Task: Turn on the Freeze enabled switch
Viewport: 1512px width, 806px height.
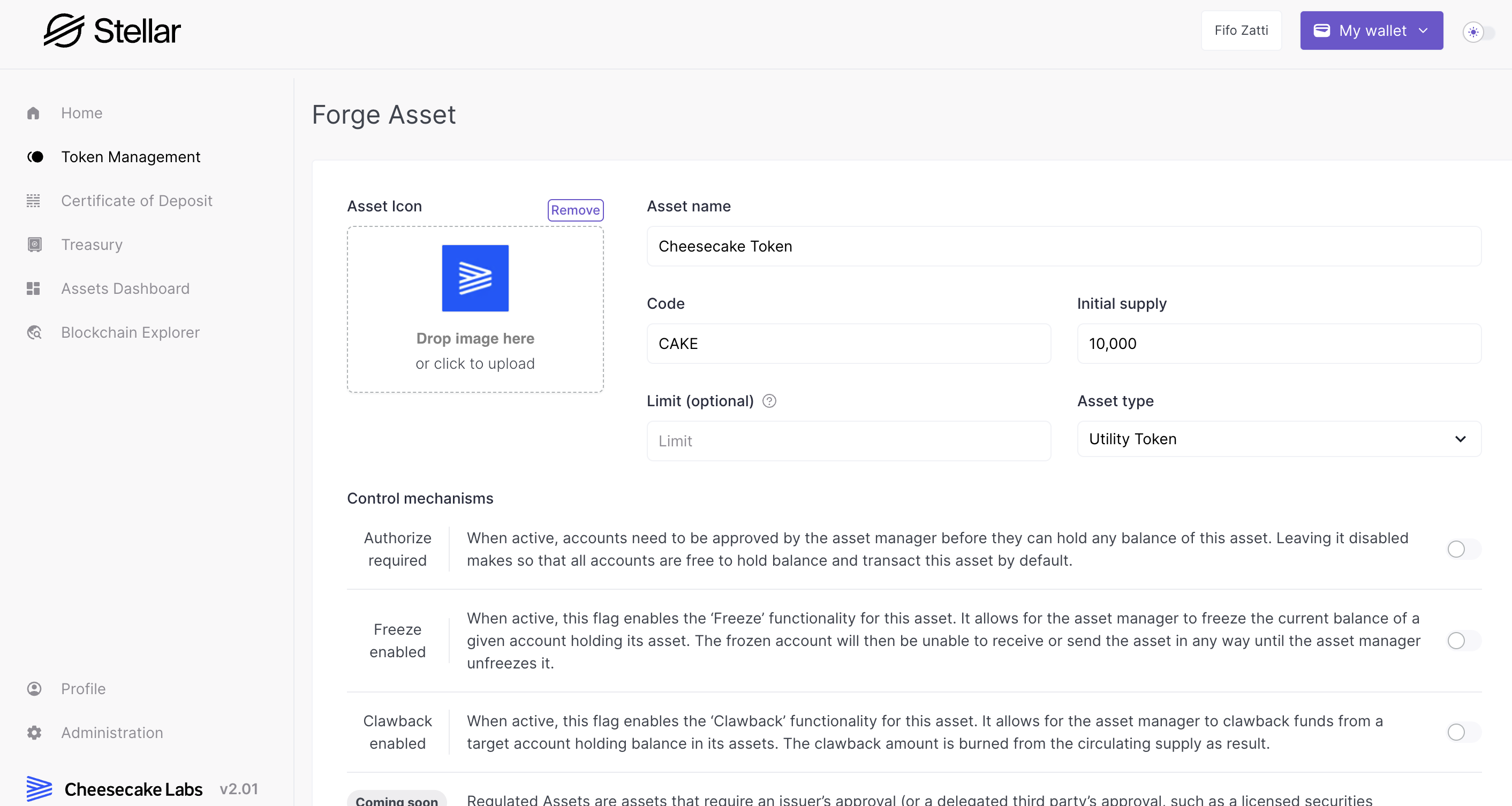Action: [x=1463, y=641]
